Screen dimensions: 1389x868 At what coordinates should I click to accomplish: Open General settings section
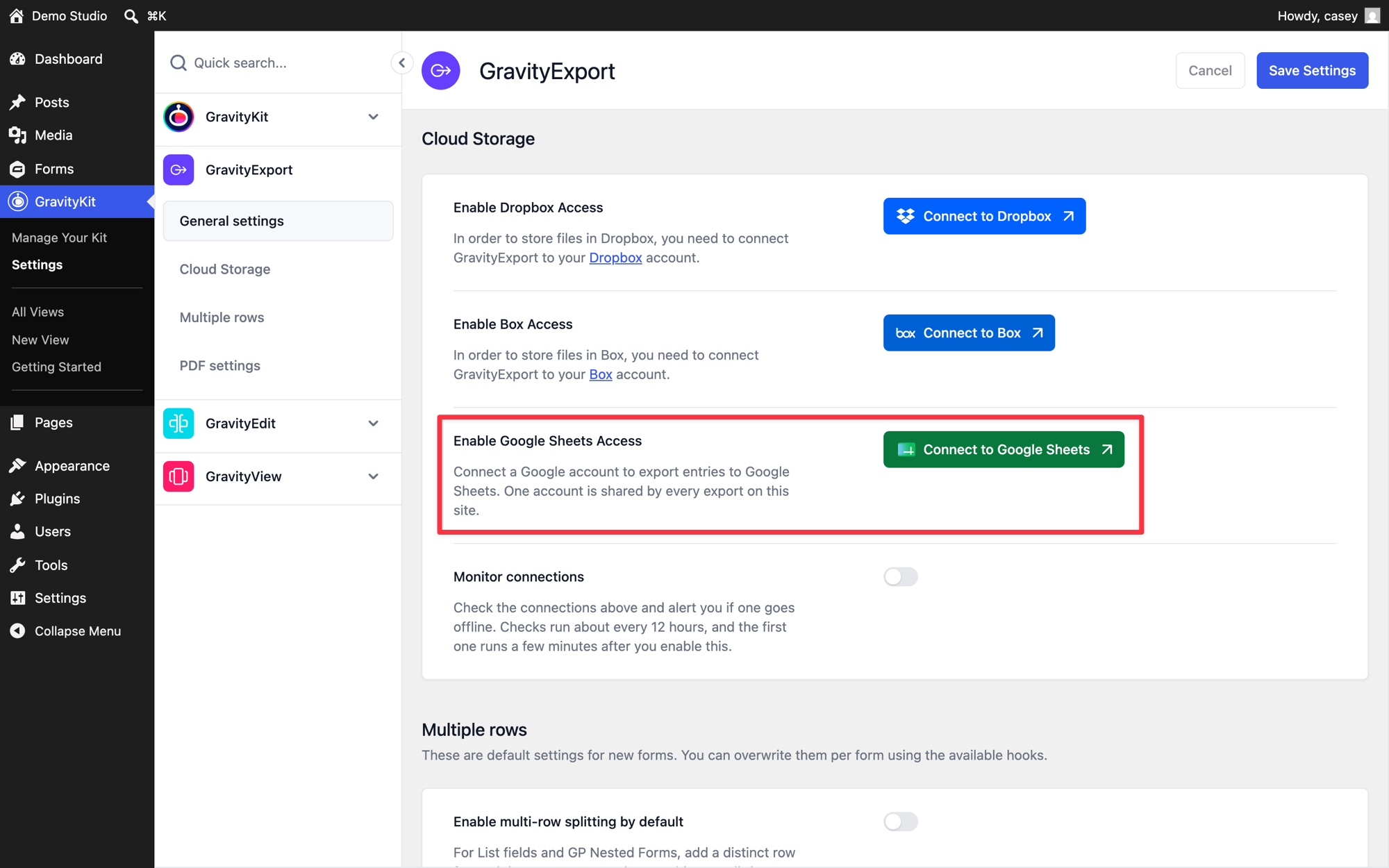278,221
